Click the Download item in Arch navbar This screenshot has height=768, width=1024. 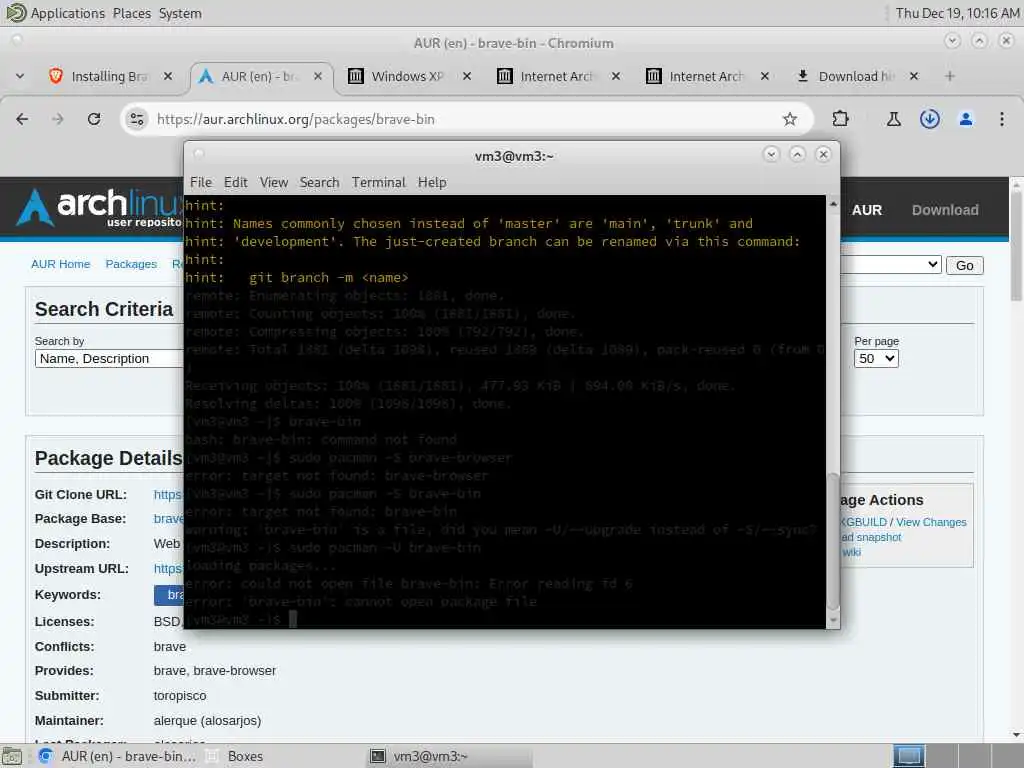[945, 210]
